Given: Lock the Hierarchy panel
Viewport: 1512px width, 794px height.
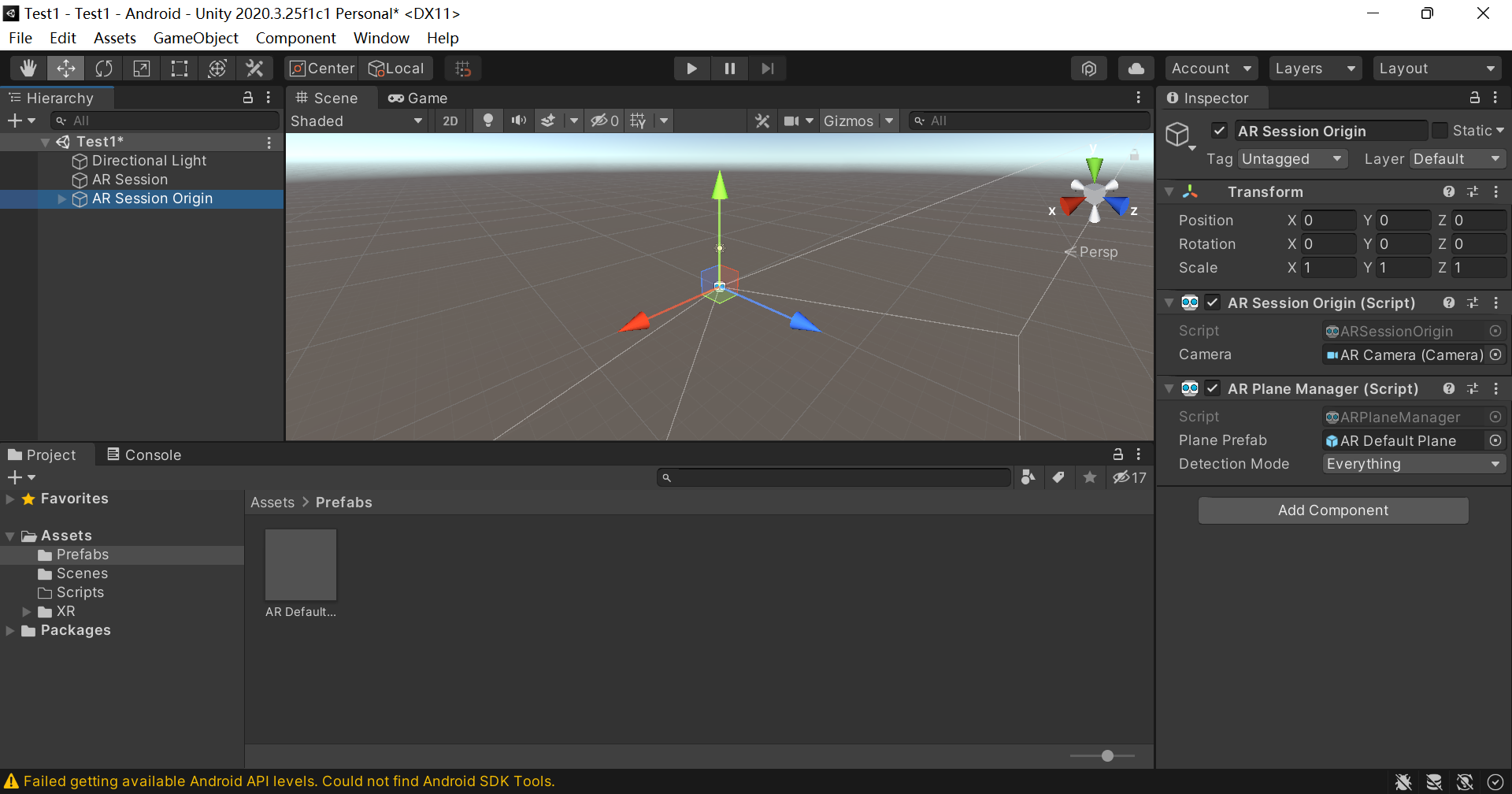Looking at the screenshot, I should [248, 98].
